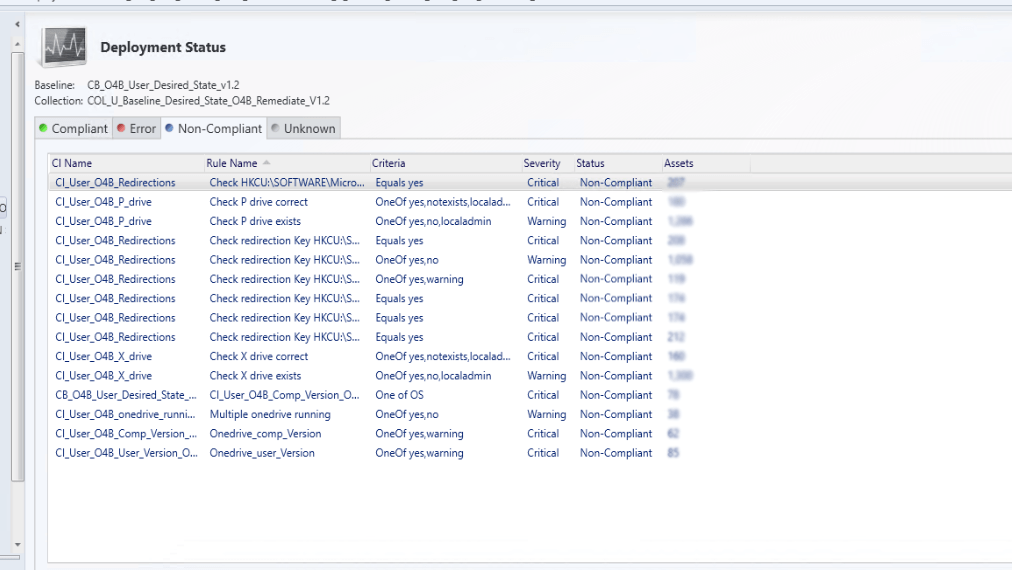This screenshot has height=570, width=1012.
Task: Sort by the CI Name column header
Action: pos(72,163)
